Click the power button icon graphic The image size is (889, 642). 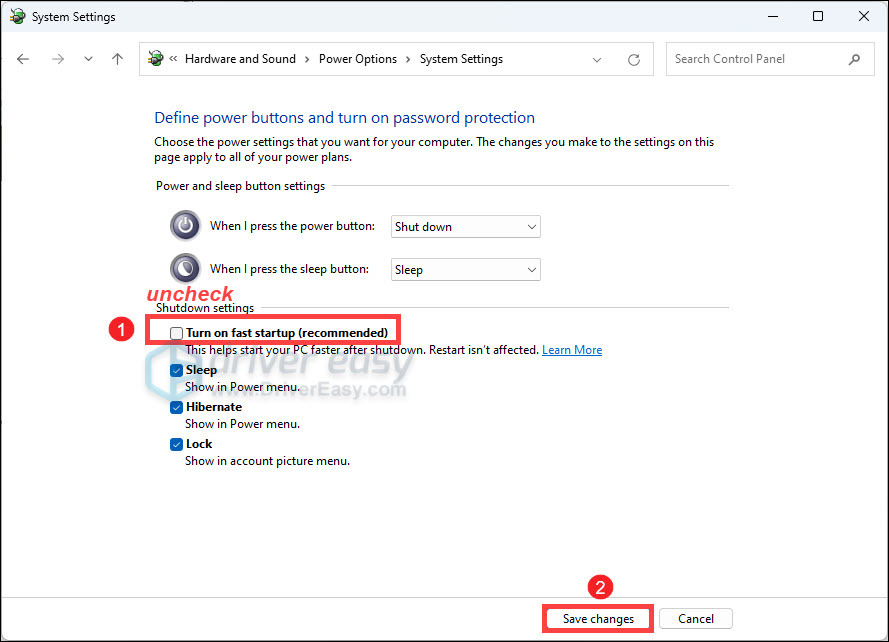[x=185, y=225]
